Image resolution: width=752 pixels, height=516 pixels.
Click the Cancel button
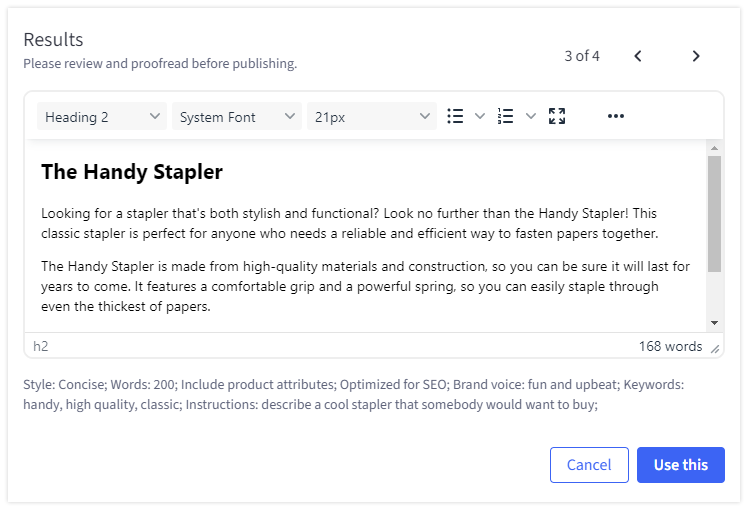tap(589, 465)
